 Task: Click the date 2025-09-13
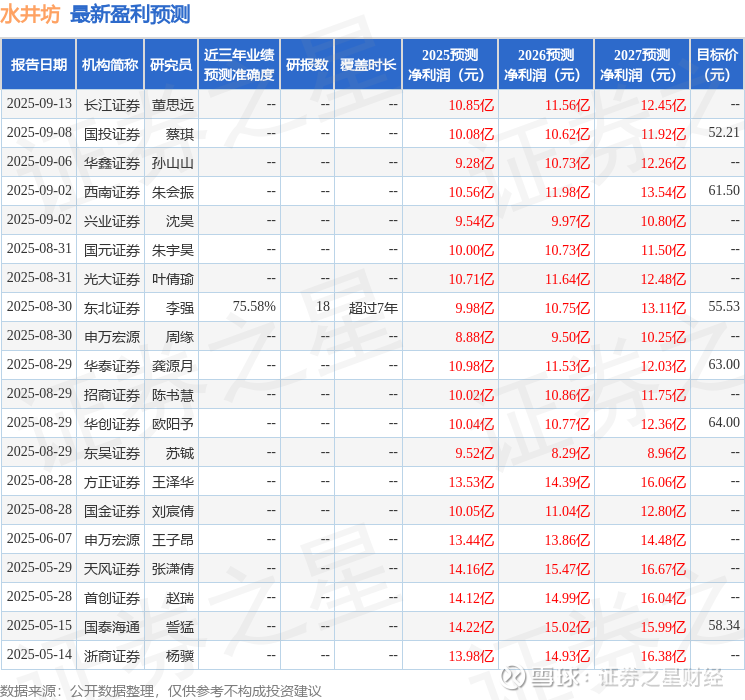(x=39, y=104)
